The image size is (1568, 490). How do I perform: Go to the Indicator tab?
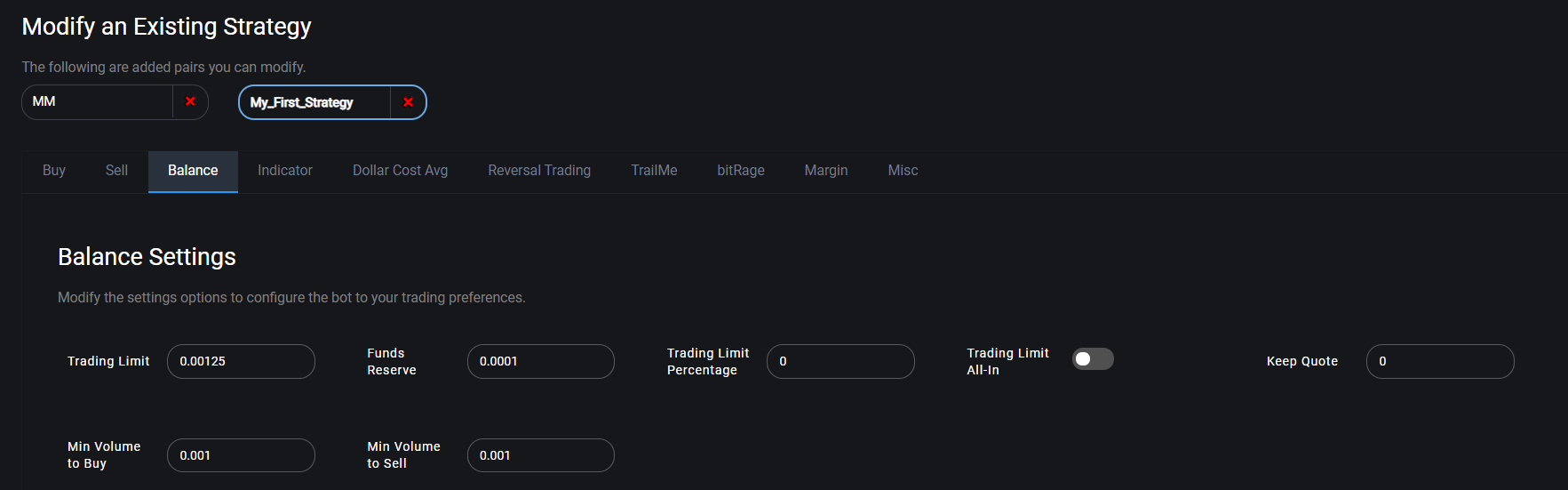coord(285,171)
